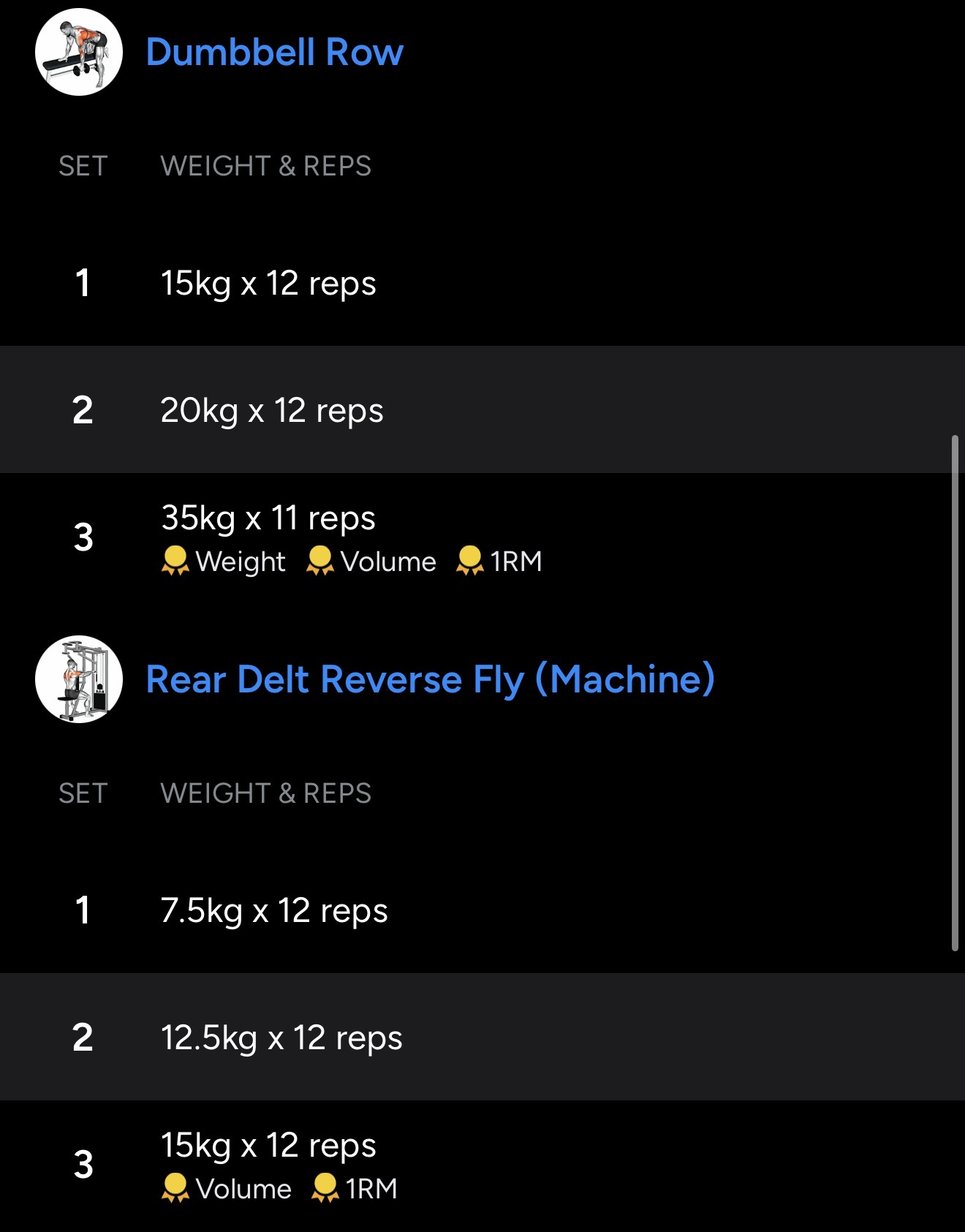Select the 15kg x 12 reps Dumbbell Row set
The image size is (965, 1232).
click(268, 283)
